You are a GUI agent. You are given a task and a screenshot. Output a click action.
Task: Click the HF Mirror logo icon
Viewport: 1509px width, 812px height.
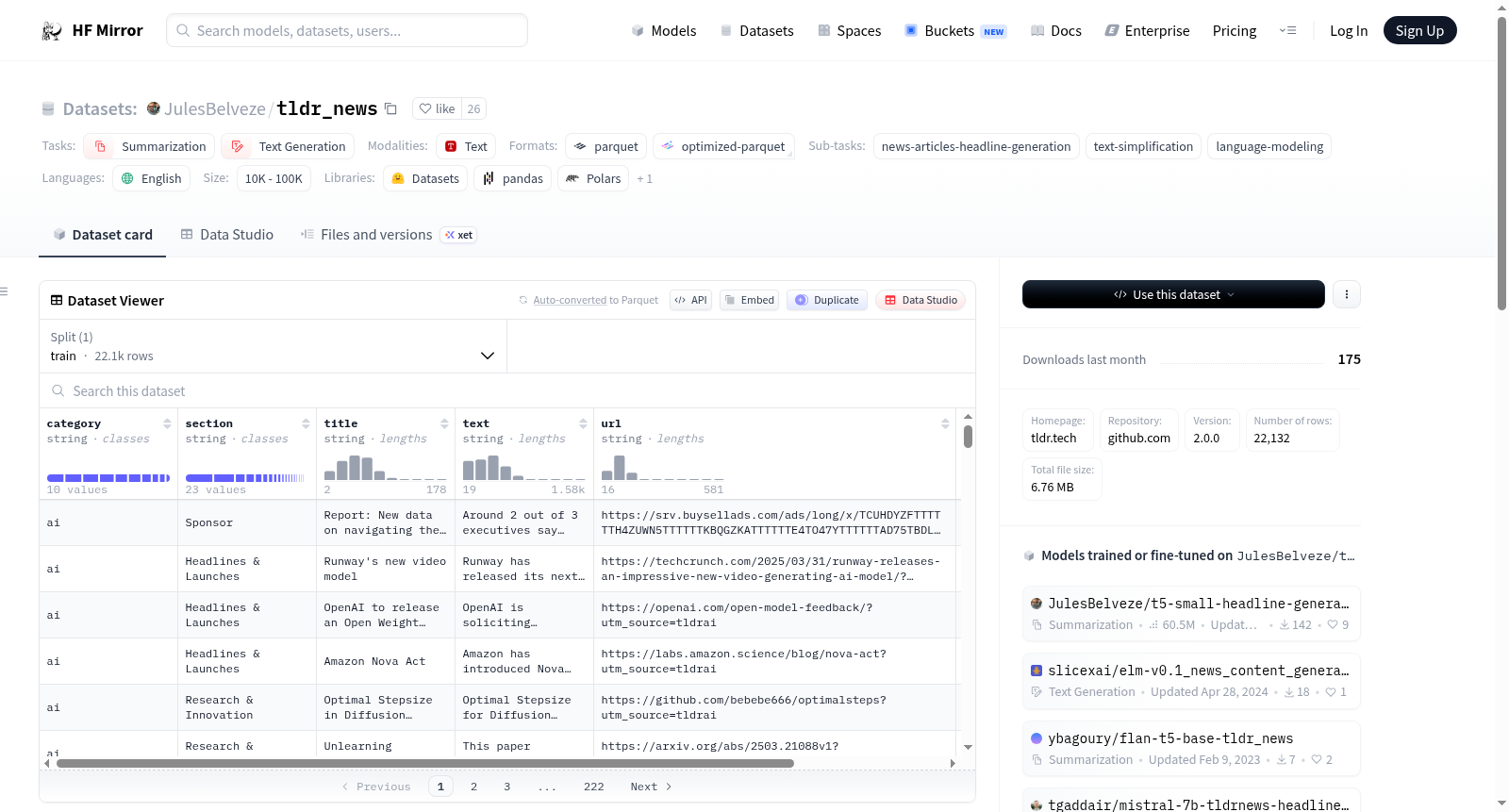(52, 31)
